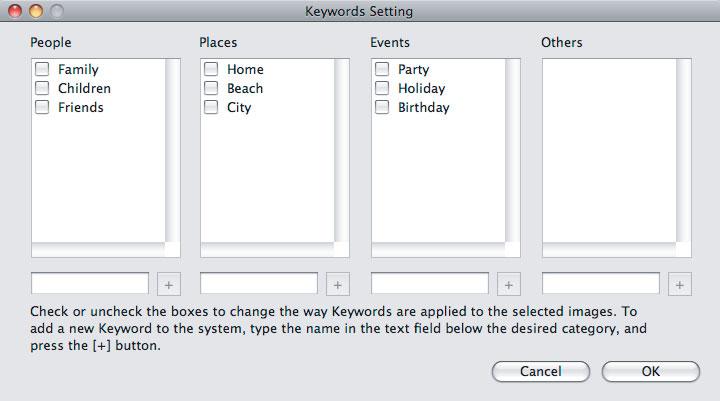Image resolution: width=720 pixels, height=401 pixels.
Task: Focus the People new keyword text field
Action: (90, 283)
